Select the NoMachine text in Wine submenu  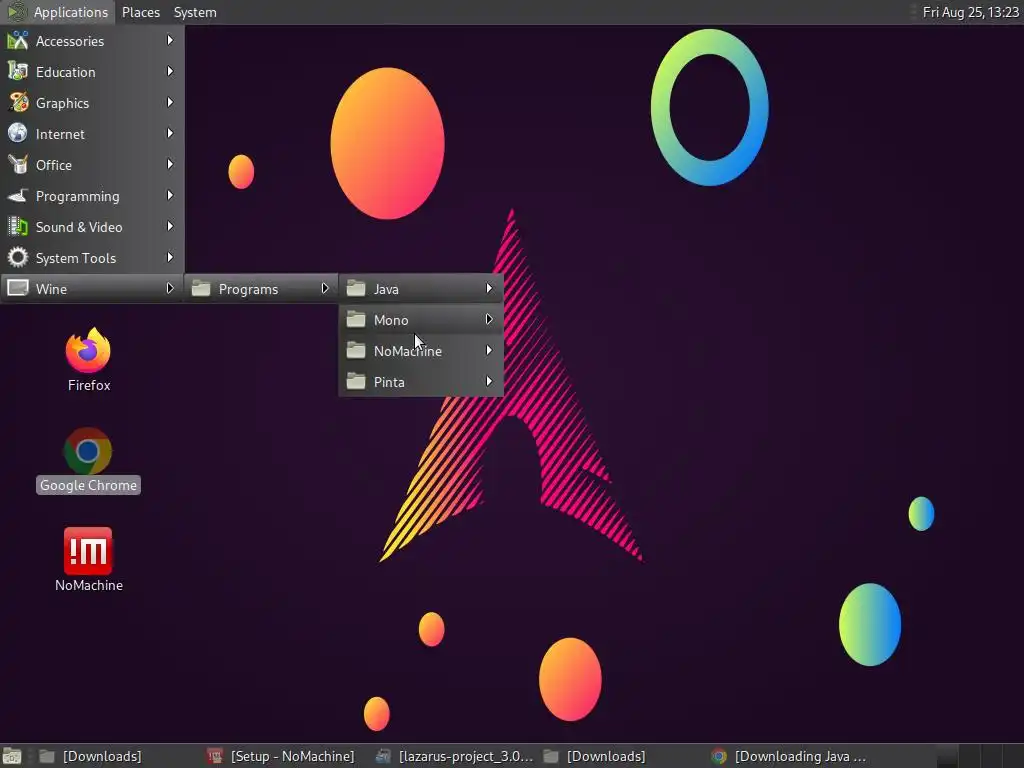click(408, 351)
